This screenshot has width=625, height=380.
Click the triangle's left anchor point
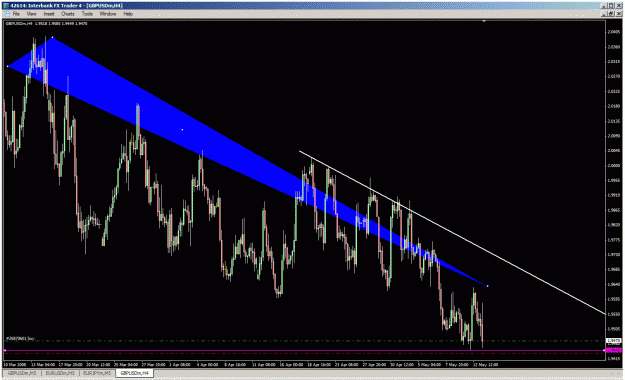(x=8, y=66)
